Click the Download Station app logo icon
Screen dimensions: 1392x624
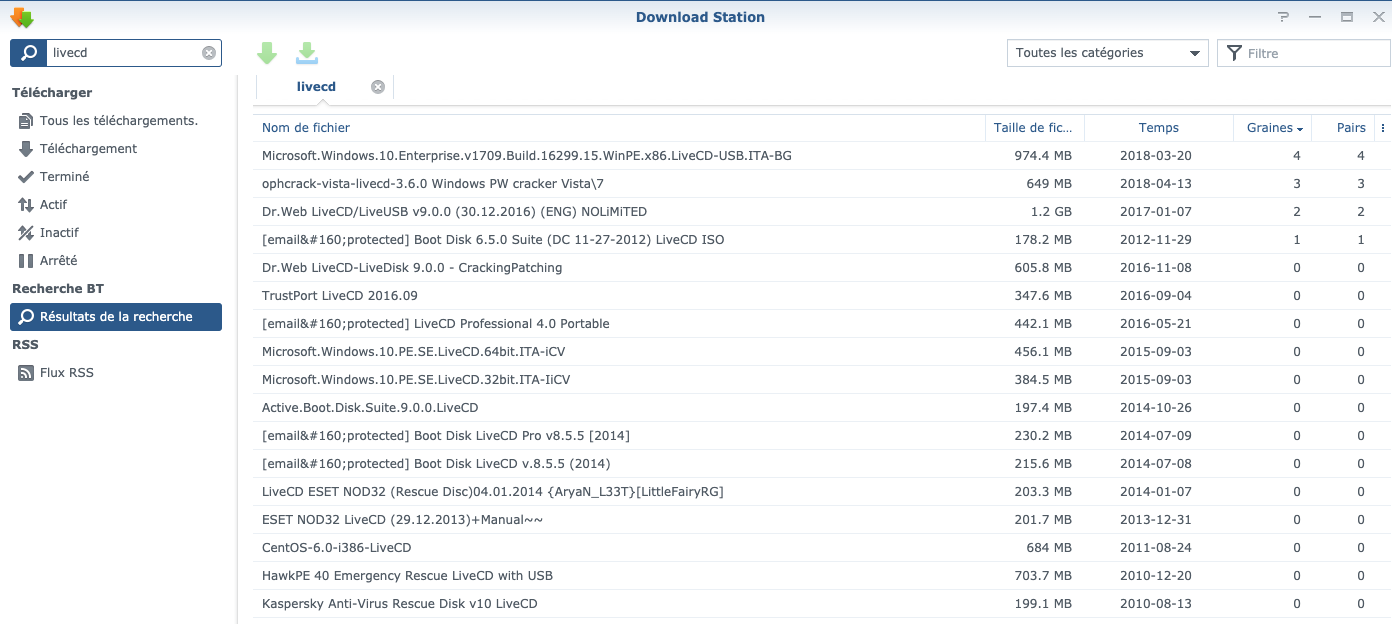(x=21, y=17)
